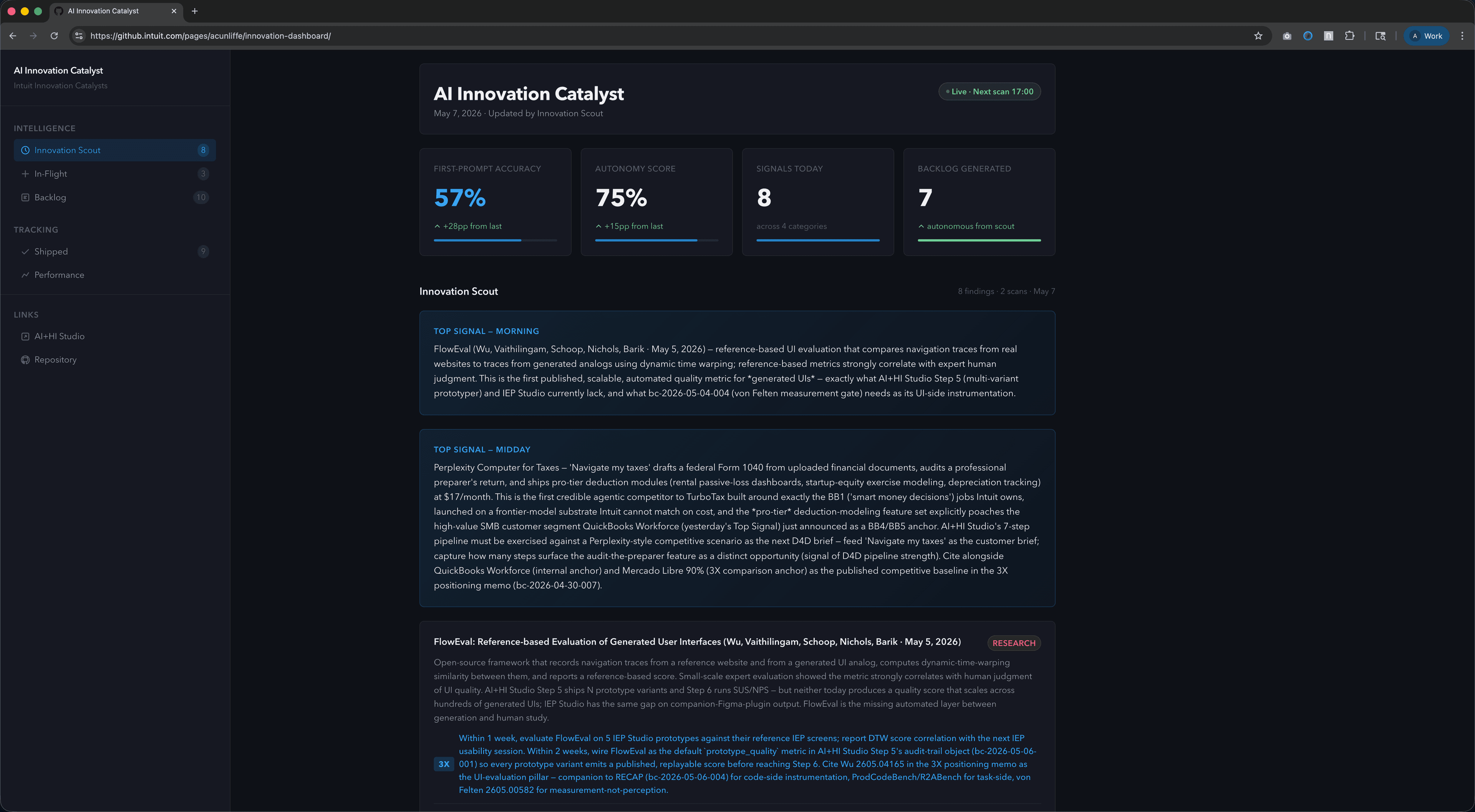
Task: Click the LINKS sidebar section label
Action: 27,315
